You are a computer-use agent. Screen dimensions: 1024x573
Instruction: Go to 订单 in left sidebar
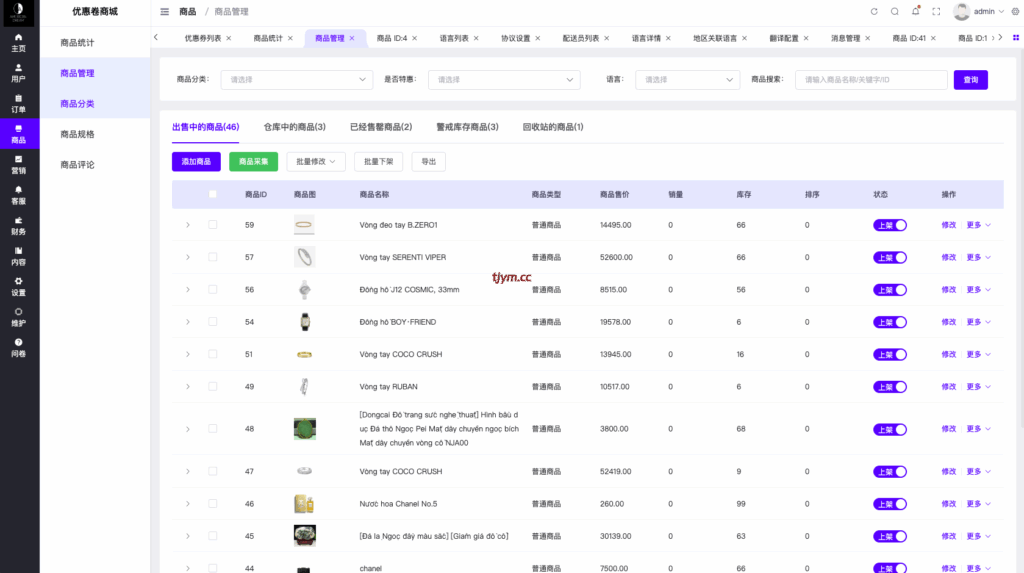point(19,103)
